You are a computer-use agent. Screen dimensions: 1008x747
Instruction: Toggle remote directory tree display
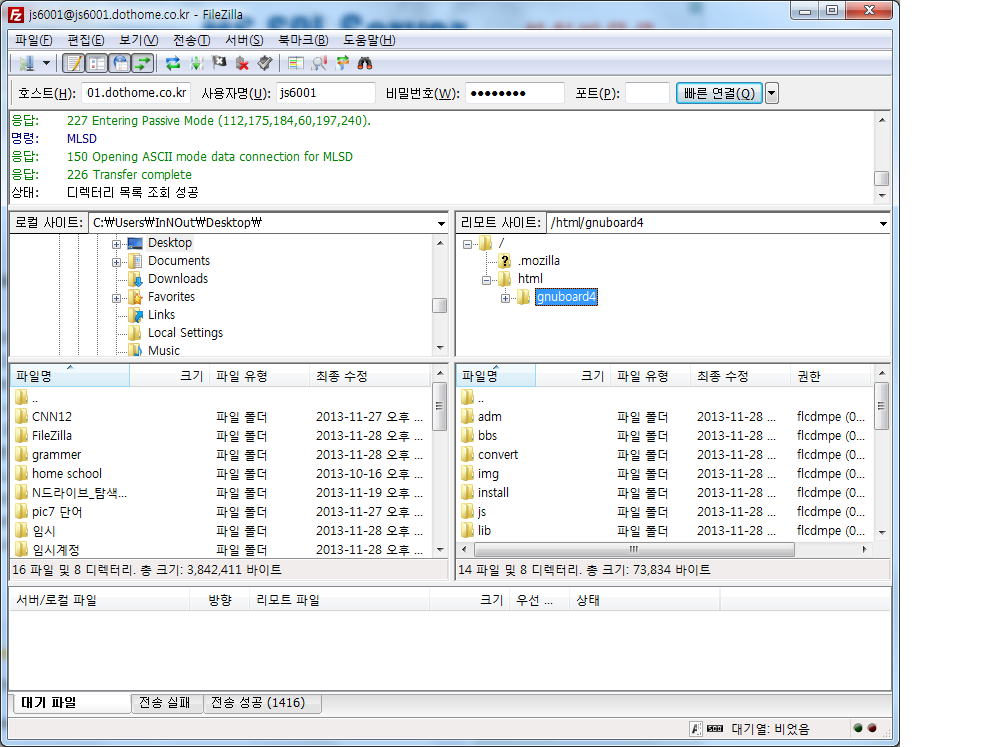click(120, 63)
